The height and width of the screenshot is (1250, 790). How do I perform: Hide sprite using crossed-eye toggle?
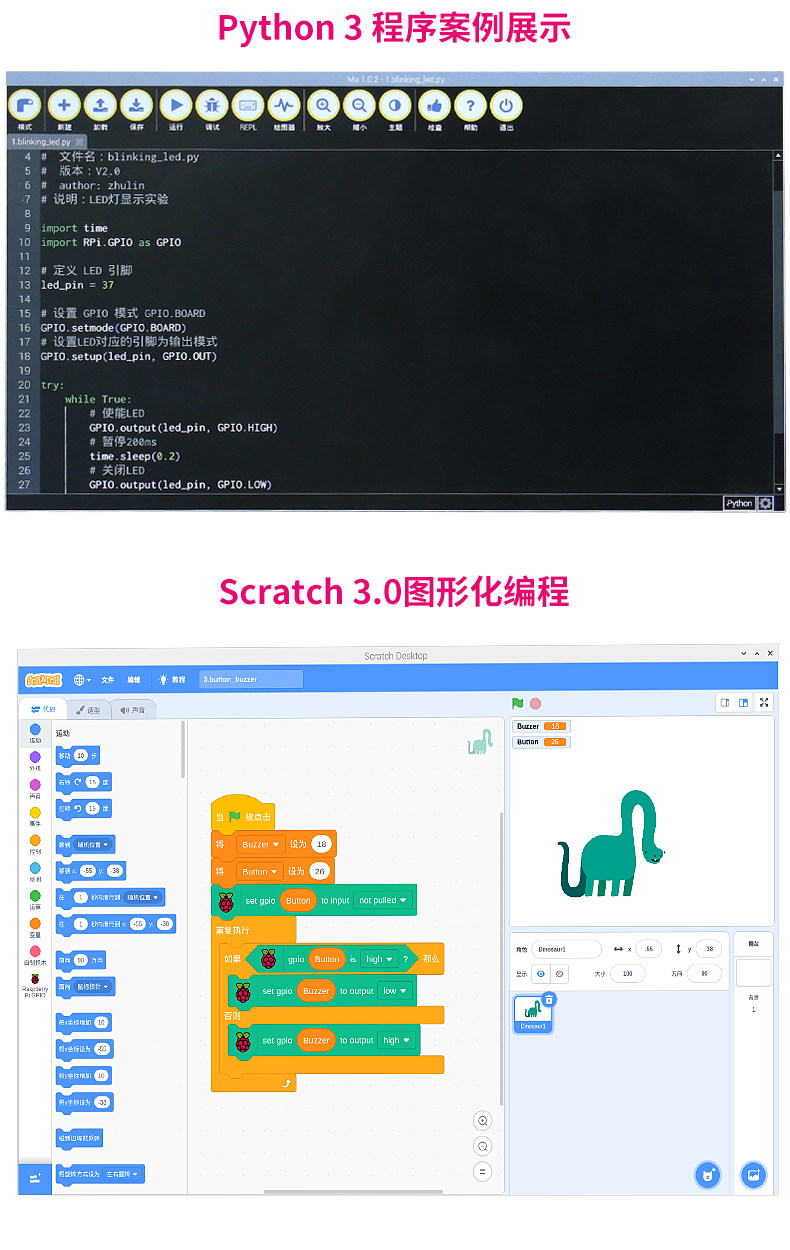(x=560, y=972)
